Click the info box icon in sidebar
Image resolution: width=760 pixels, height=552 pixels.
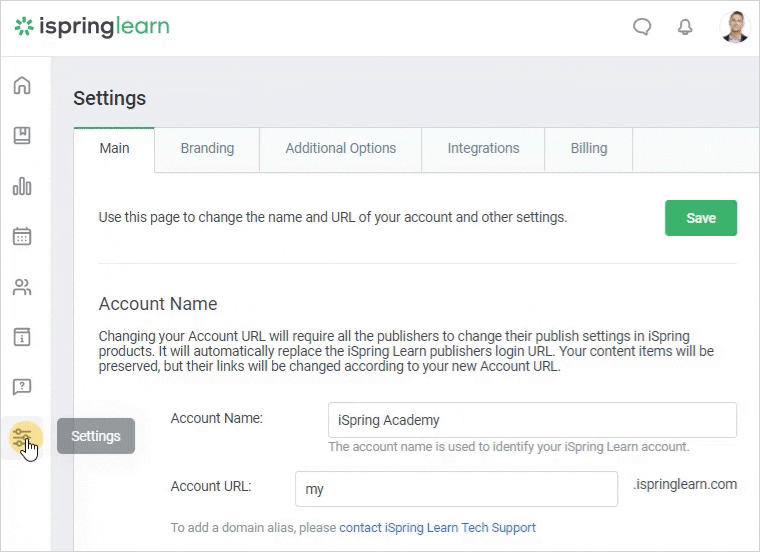(x=22, y=337)
